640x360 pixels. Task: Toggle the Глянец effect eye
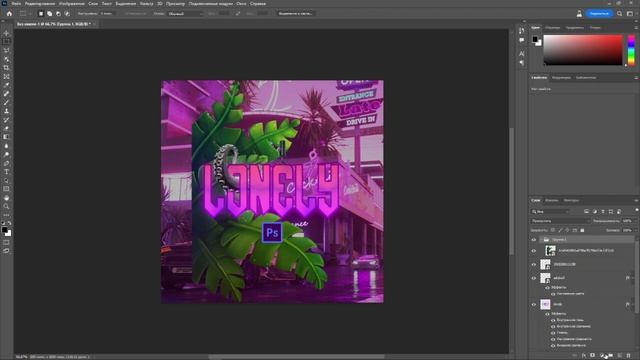(x=553, y=333)
